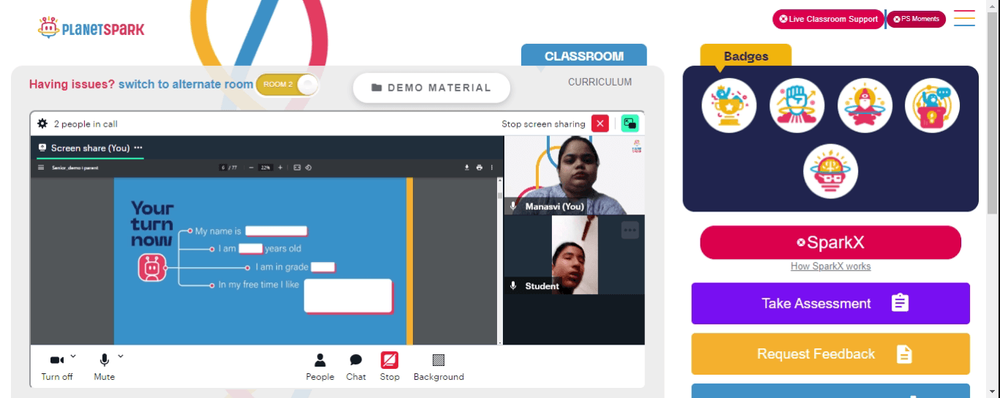Image resolution: width=1000 pixels, height=398 pixels.
Task: Mute the microphone
Action: point(104,367)
